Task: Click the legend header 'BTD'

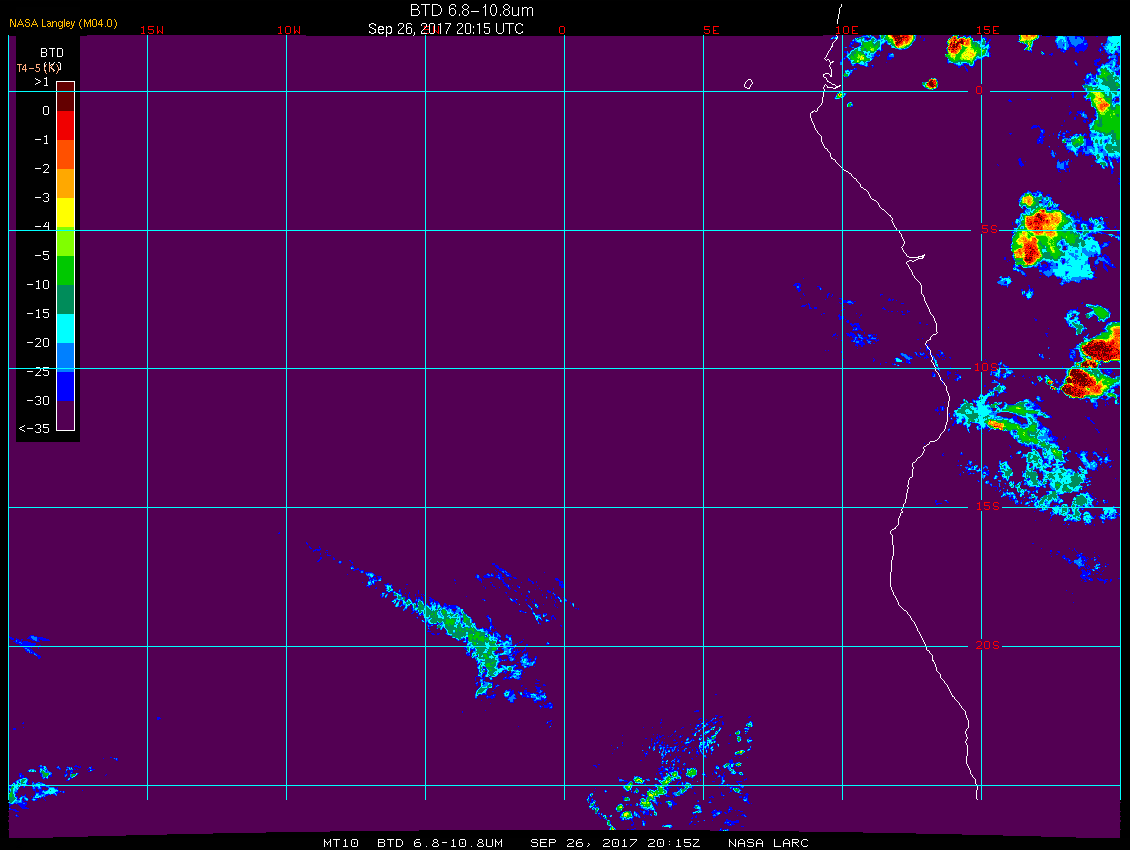Action: (52, 53)
